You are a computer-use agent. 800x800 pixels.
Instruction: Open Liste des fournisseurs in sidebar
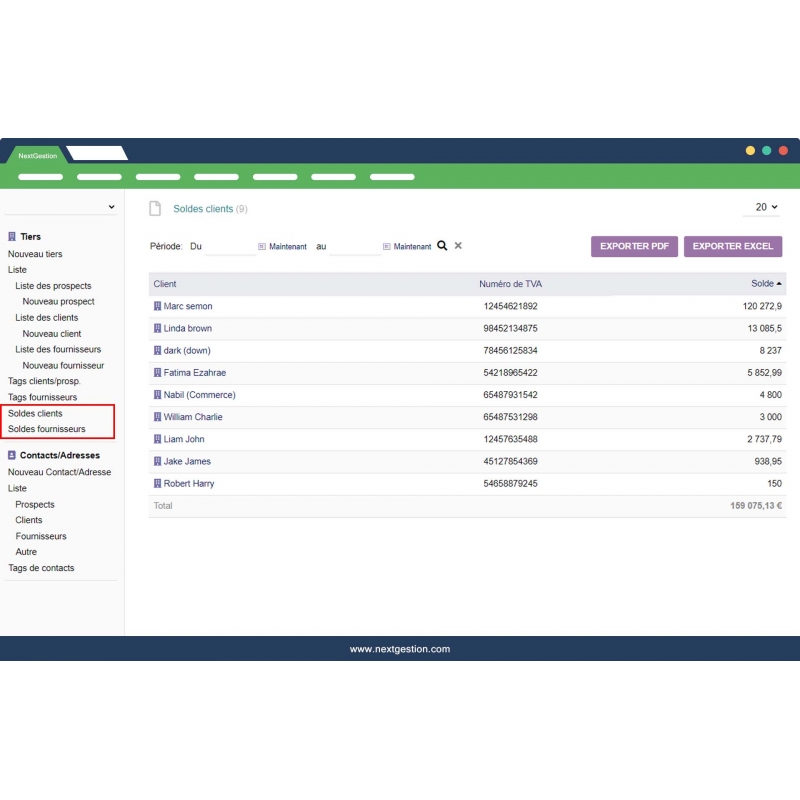point(58,349)
